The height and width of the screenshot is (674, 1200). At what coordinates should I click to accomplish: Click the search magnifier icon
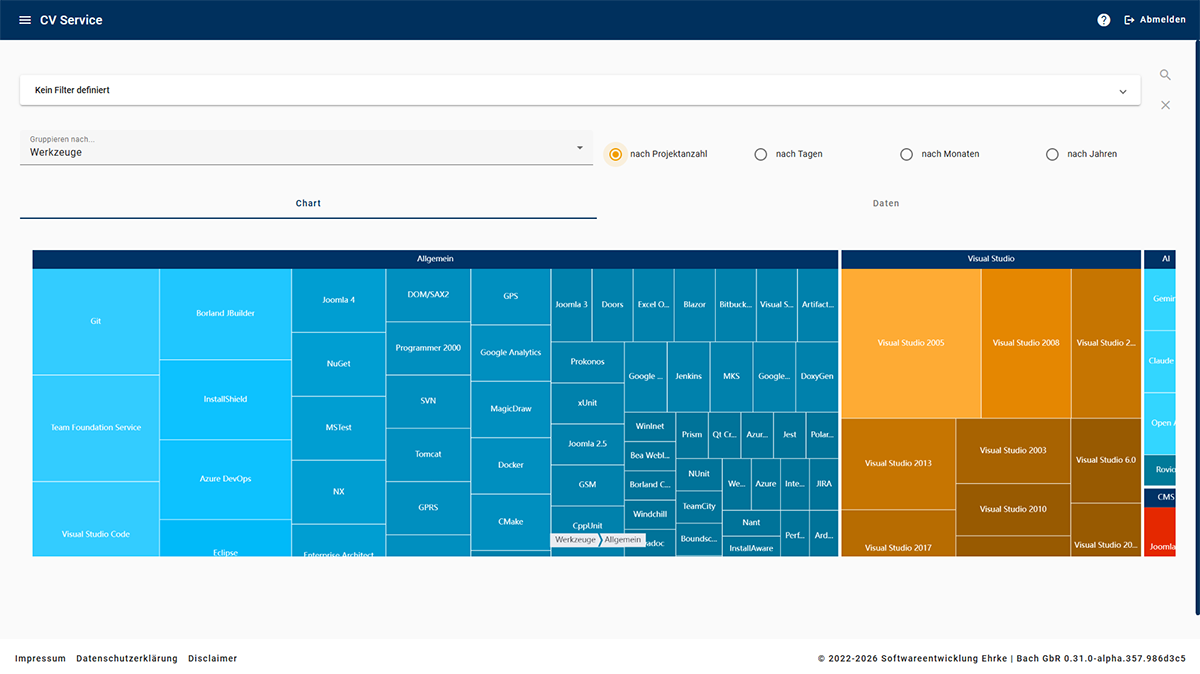click(x=1165, y=75)
